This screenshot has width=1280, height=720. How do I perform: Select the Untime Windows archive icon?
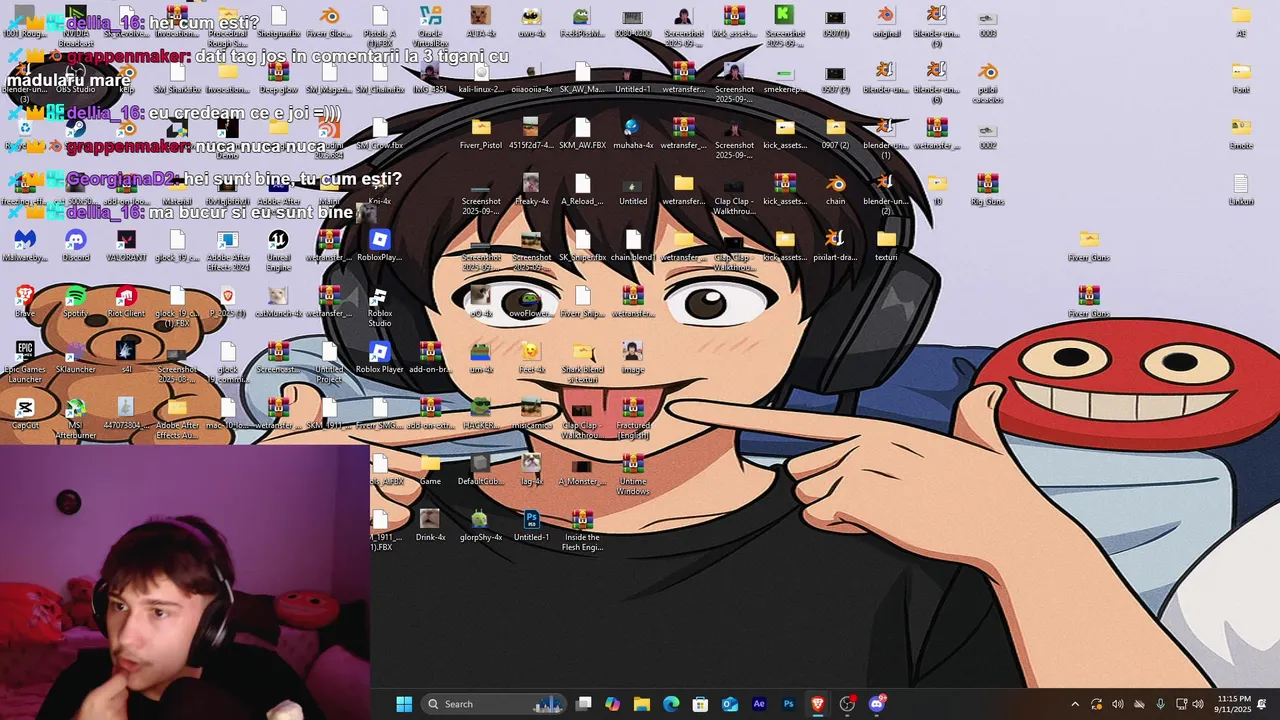point(632,474)
